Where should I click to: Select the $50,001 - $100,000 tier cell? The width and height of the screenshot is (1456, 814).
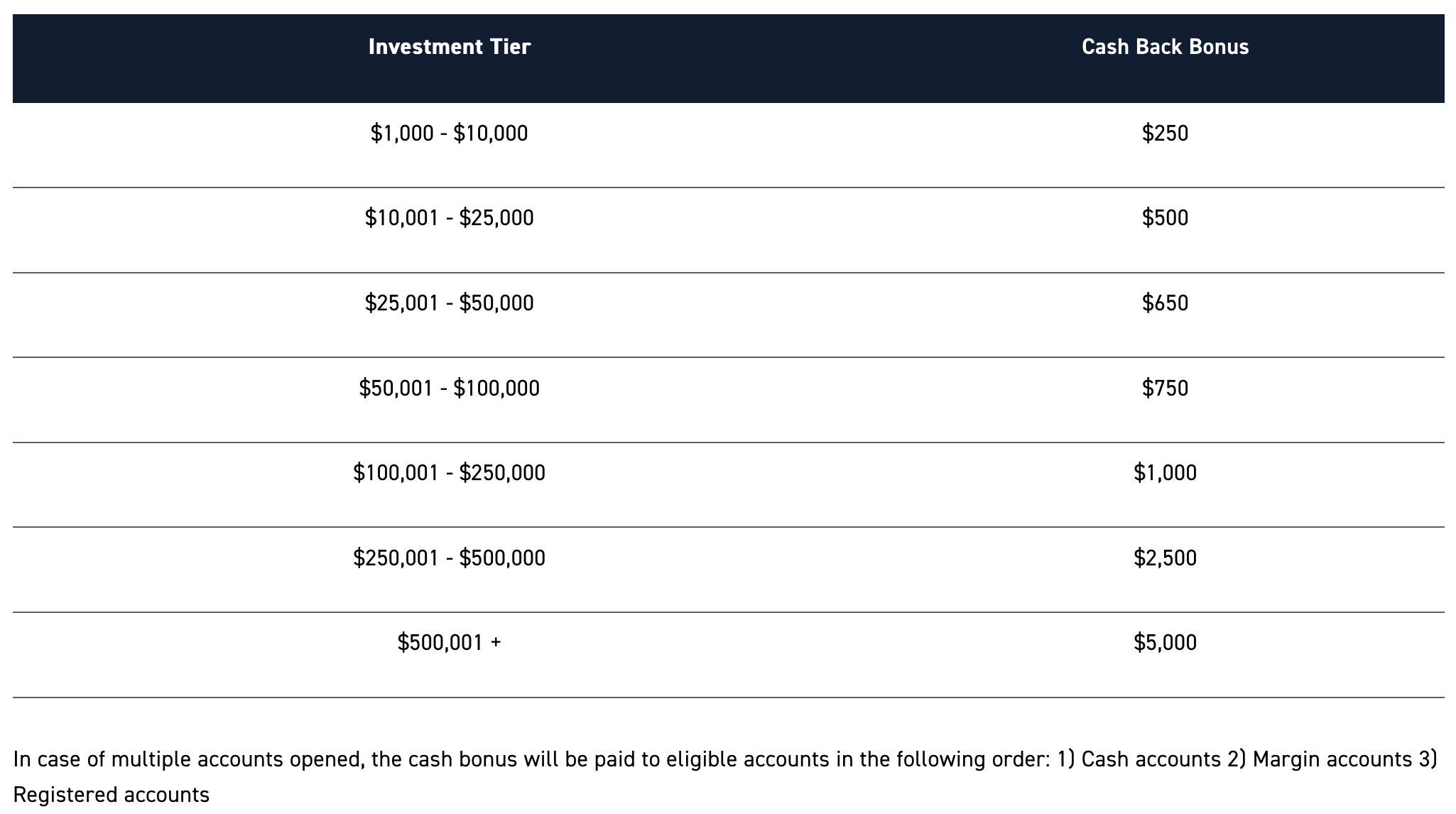tap(449, 389)
